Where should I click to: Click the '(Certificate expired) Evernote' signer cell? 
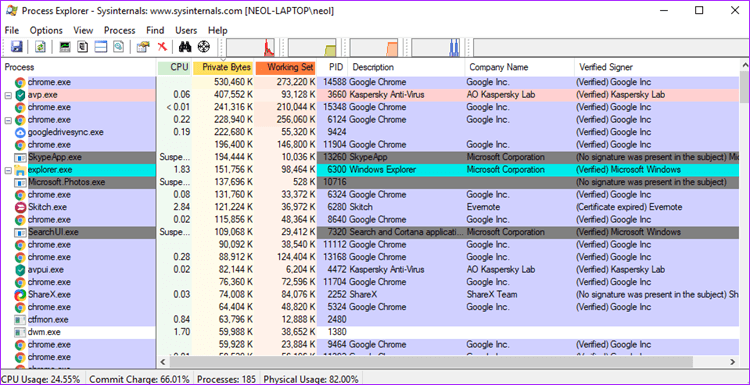pyautogui.click(x=629, y=207)
